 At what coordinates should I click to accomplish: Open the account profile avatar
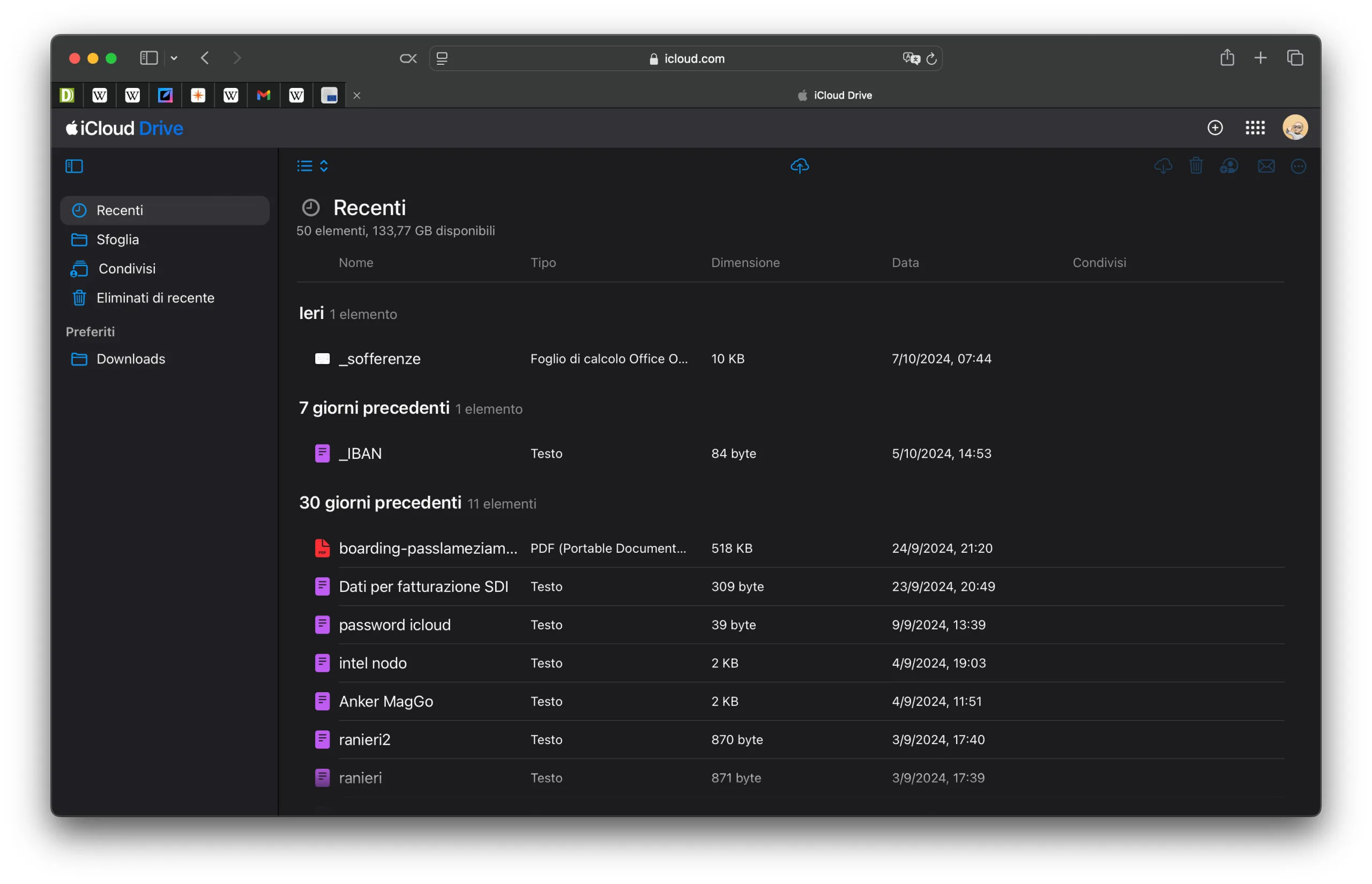click(x=1295, y=128)
